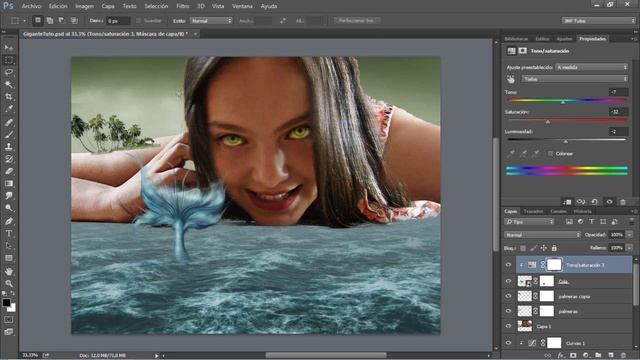The height and width of the screenshot is (360, 640).
Task: Click the Perfeccionar borde button
Action: click(356, 20)
